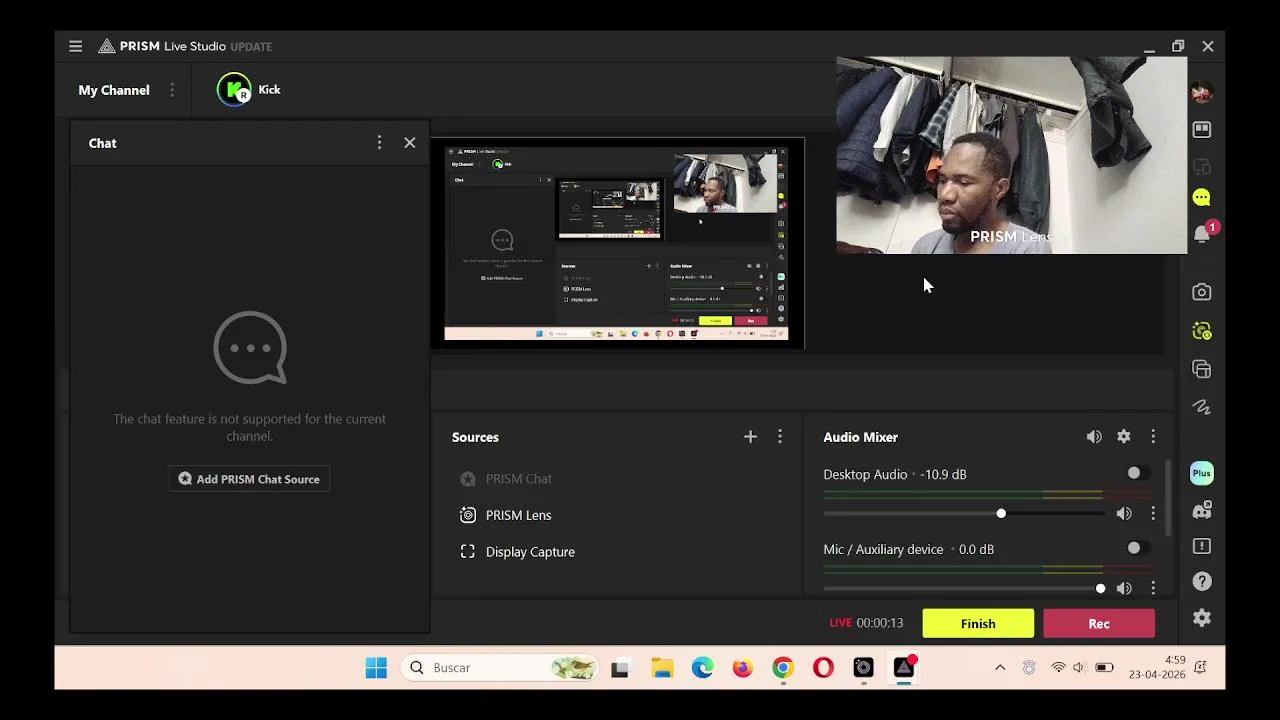Click the display capture preview thumbnail
Image resolution: width=1280 pixels, height=720 pixels.
click(617, 243)
